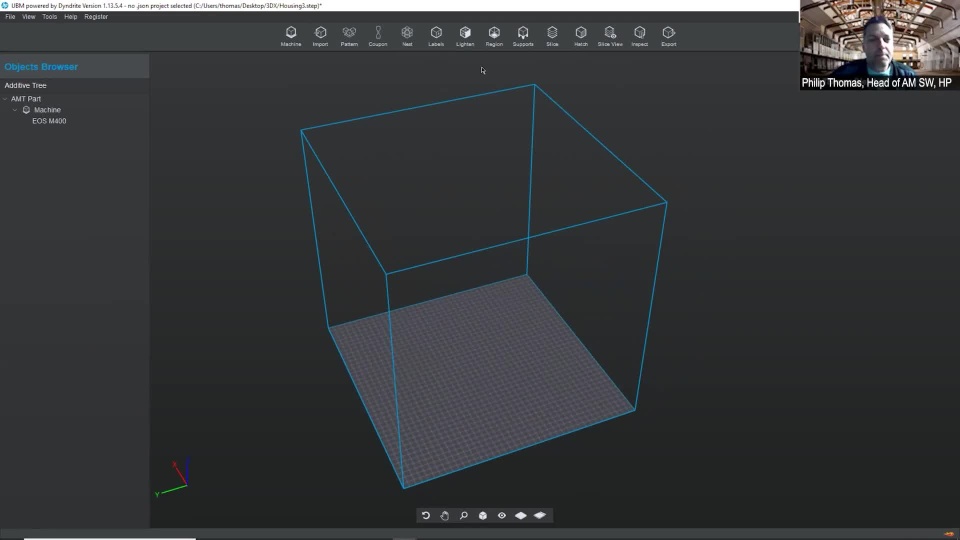
Task: Activate the Inspect tool
Action: 639,36
